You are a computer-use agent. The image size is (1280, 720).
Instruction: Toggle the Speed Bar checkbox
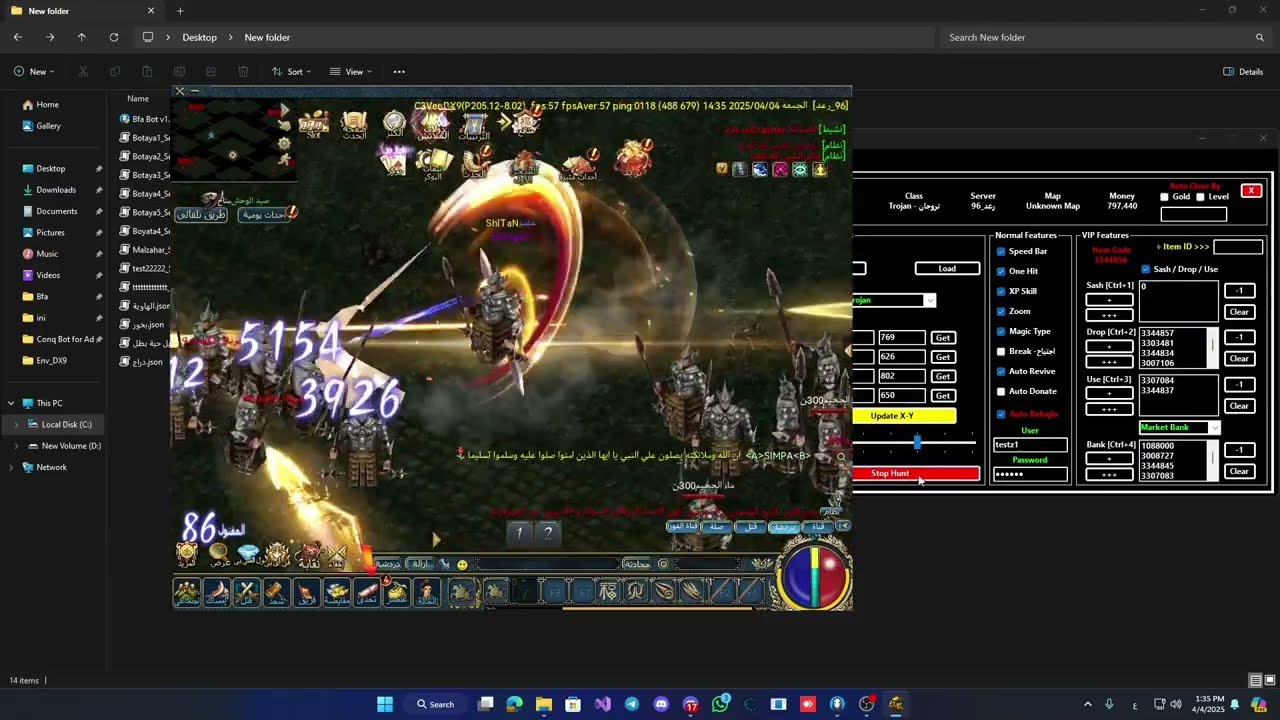1001,251
